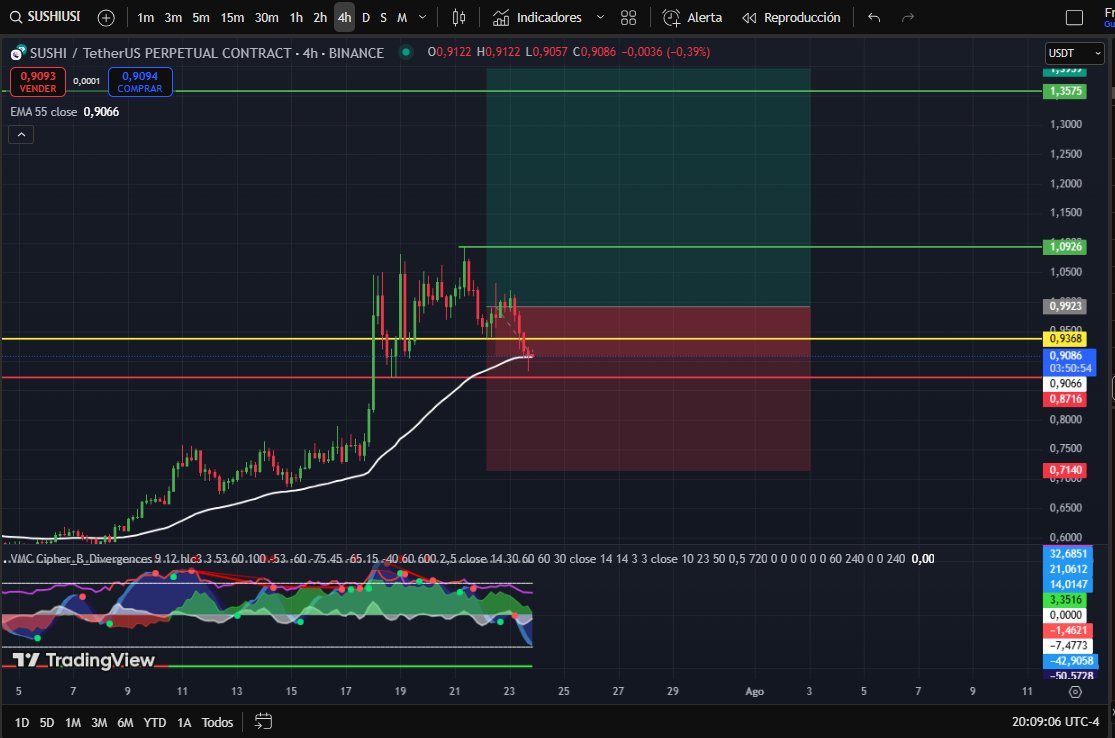The height and width of the screenshot is (738, 1115).
Task: Open layout selection square icon
Action: [x=1074, y=18]
